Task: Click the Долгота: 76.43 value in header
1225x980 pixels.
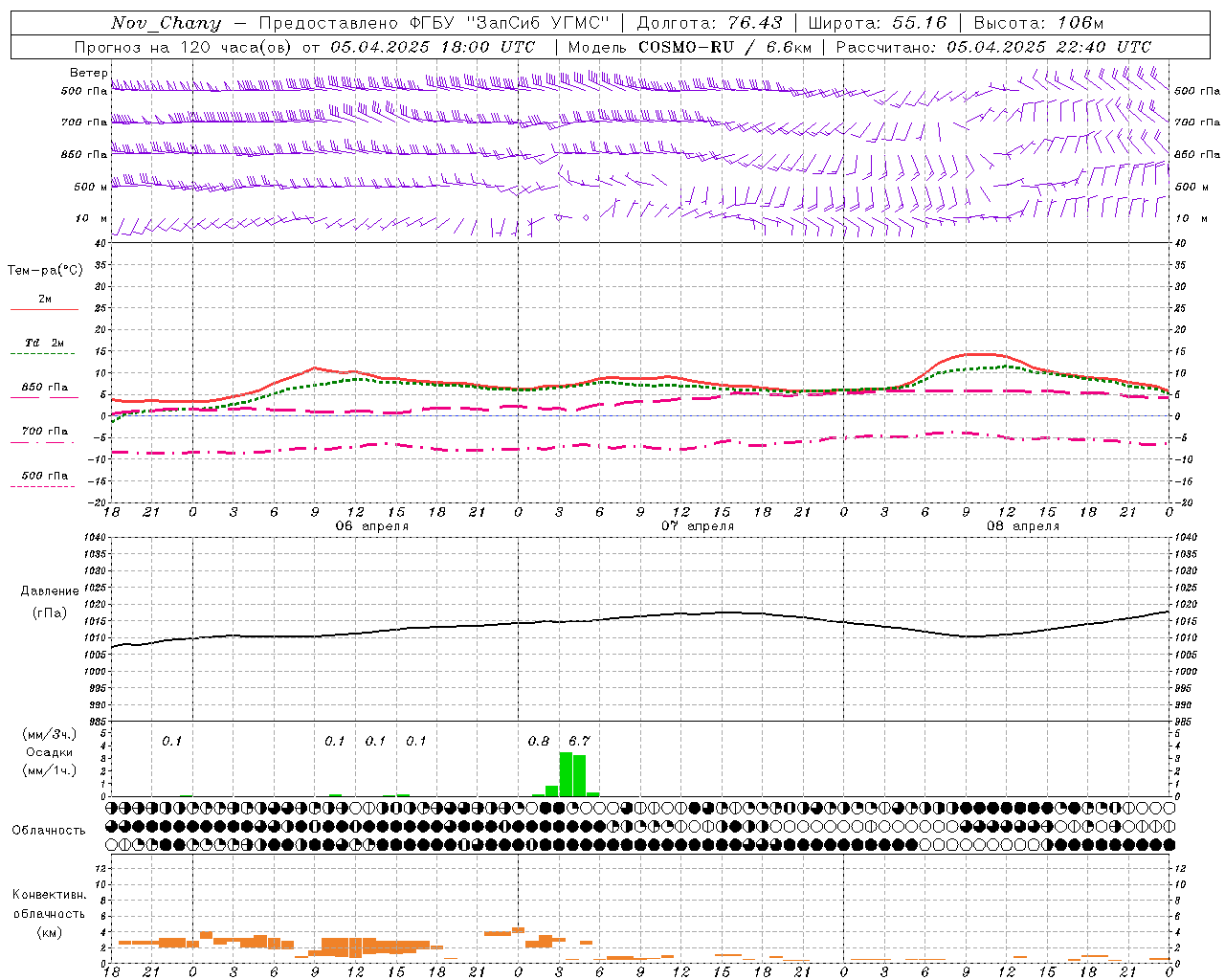Action: tap(709, 23)
